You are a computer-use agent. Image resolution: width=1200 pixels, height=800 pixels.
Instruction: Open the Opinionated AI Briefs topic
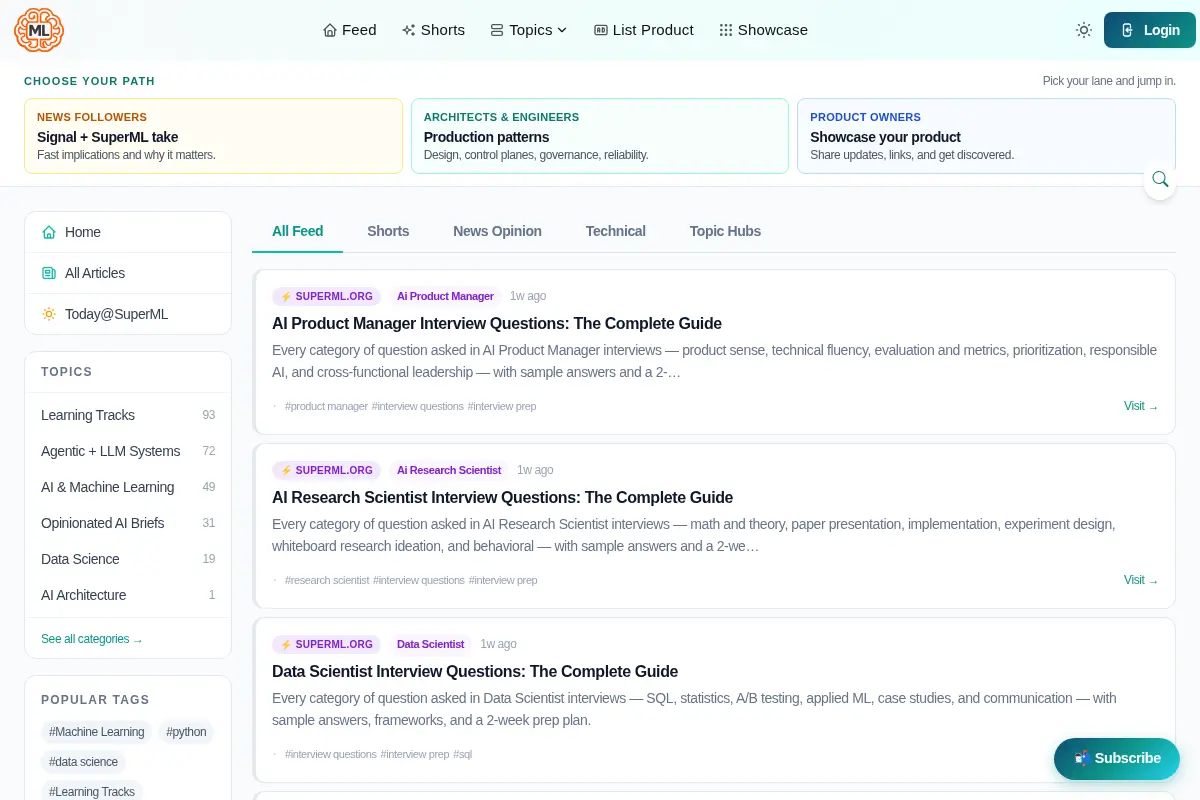[128, 523]
